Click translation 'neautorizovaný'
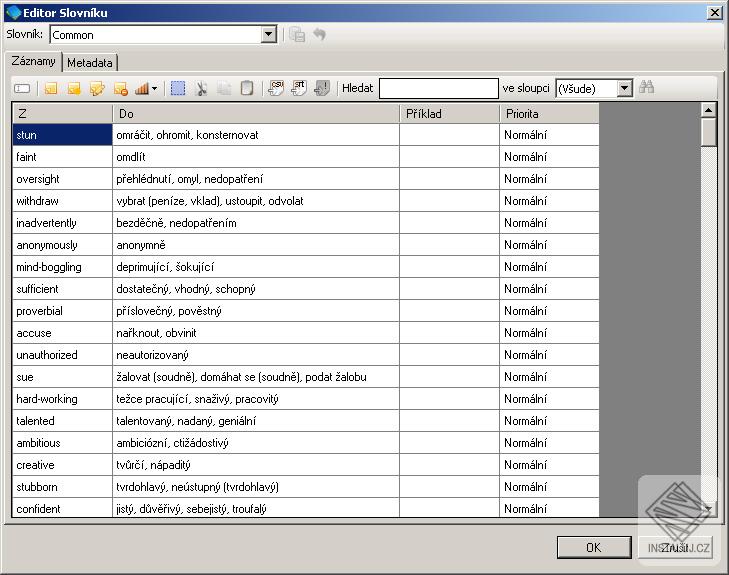The height and width of the screenshot is (575, 729). click(256, 355)
